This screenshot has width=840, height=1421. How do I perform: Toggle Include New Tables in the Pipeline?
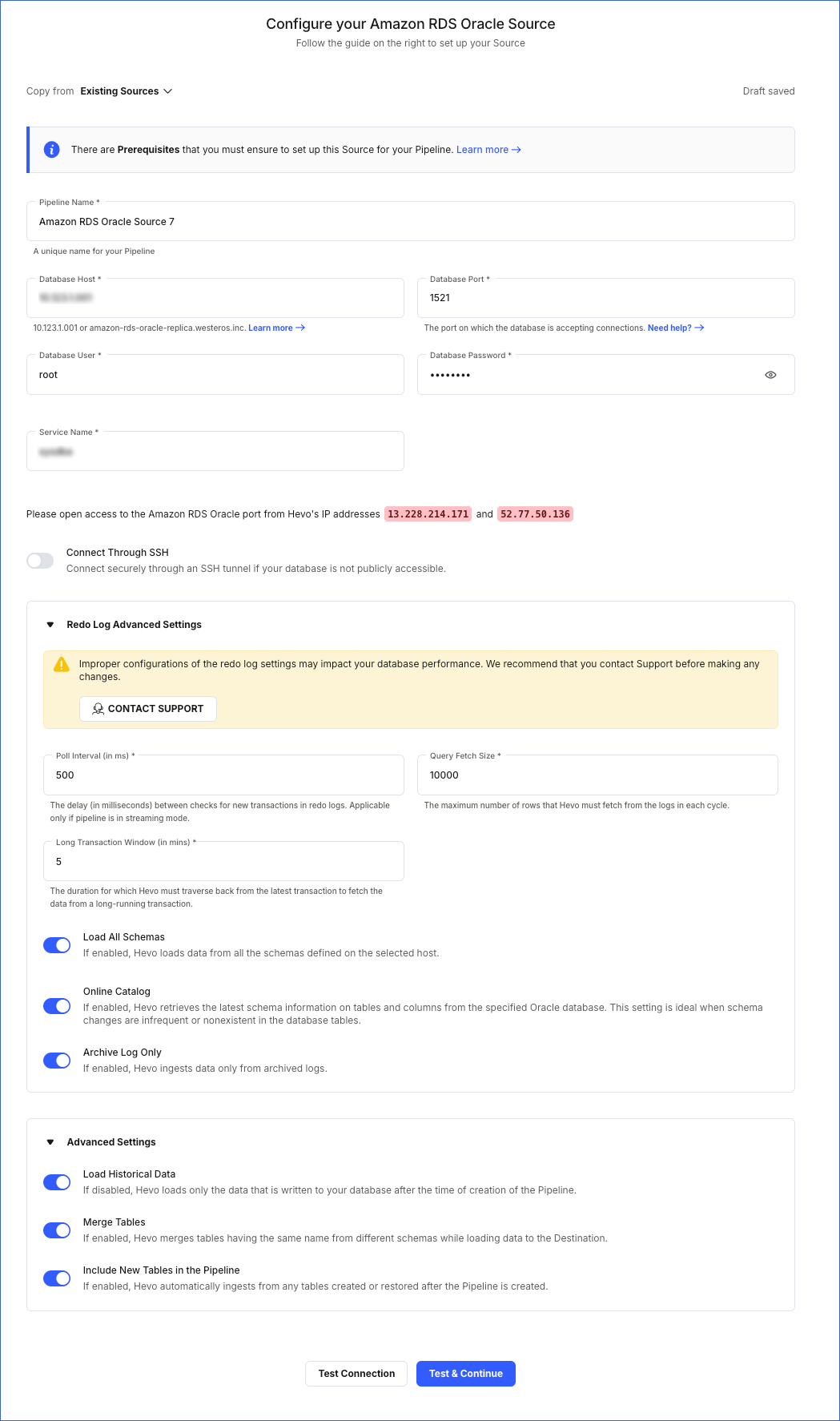[57, 1278]
